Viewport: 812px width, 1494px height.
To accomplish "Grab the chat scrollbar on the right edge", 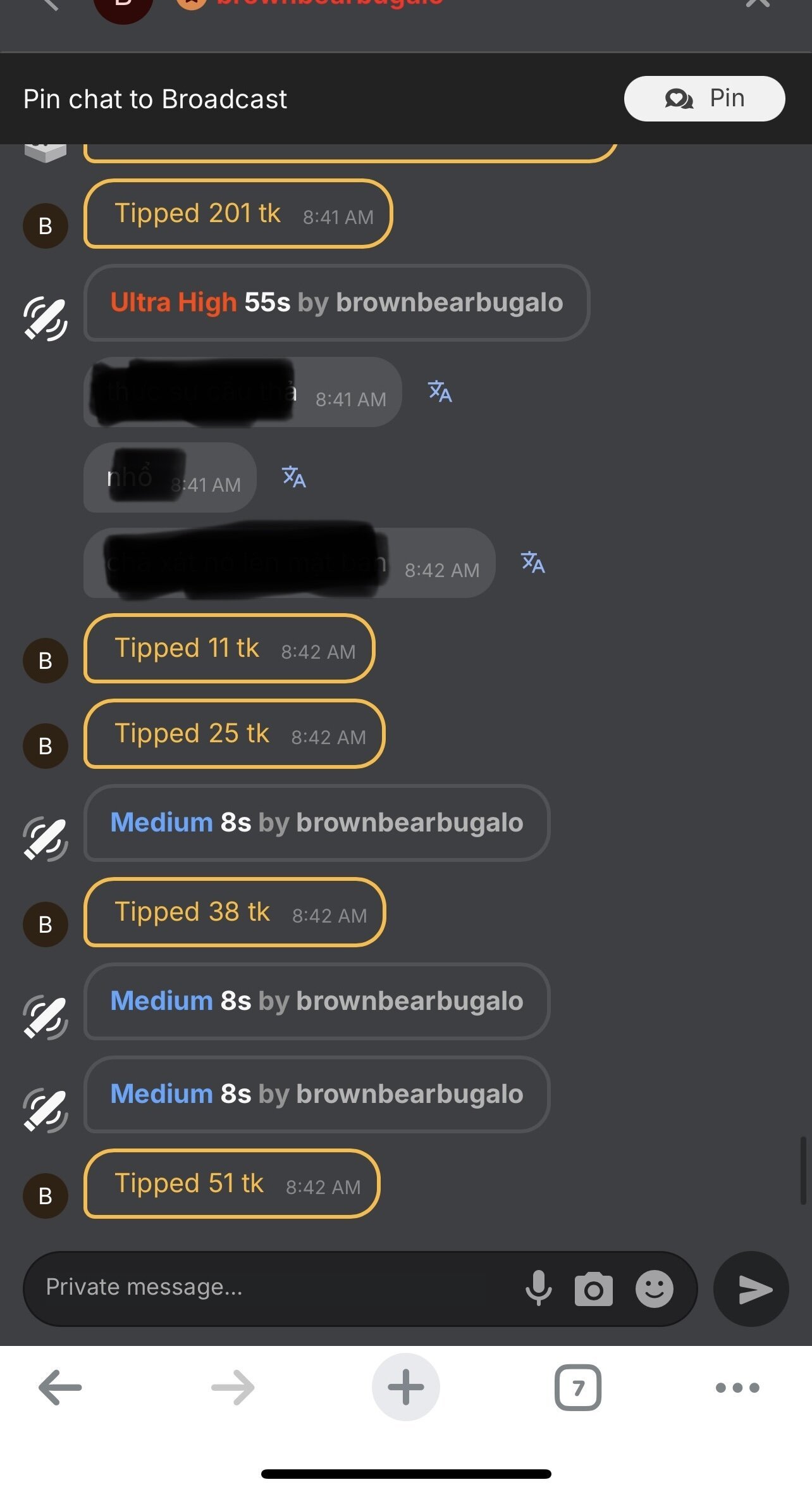I will [x=803, y=1171].
